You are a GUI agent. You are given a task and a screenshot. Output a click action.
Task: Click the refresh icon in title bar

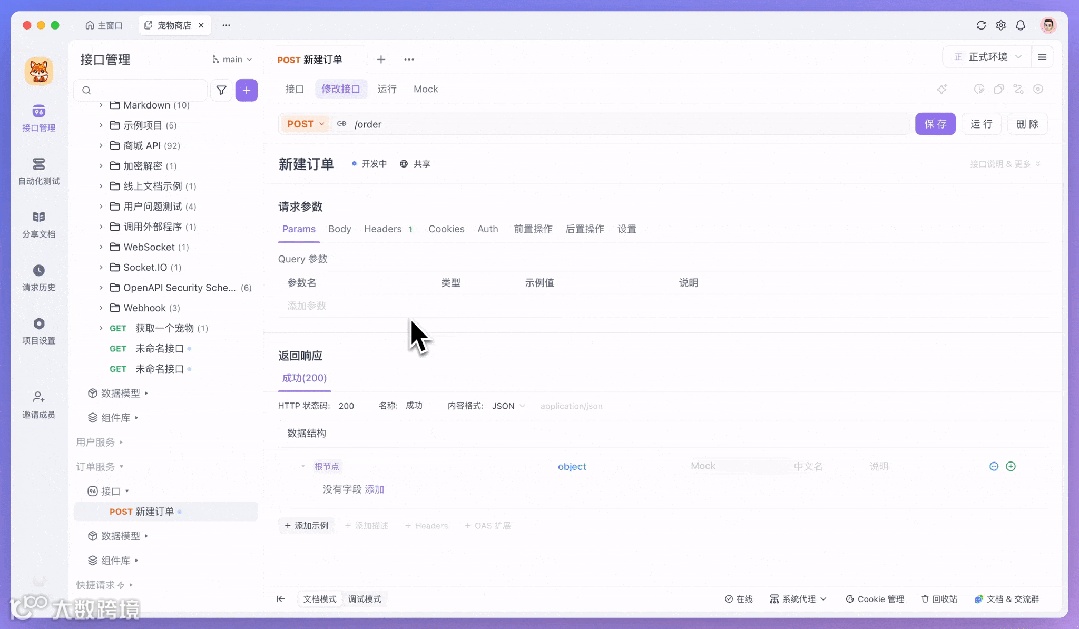coord(981,25)
